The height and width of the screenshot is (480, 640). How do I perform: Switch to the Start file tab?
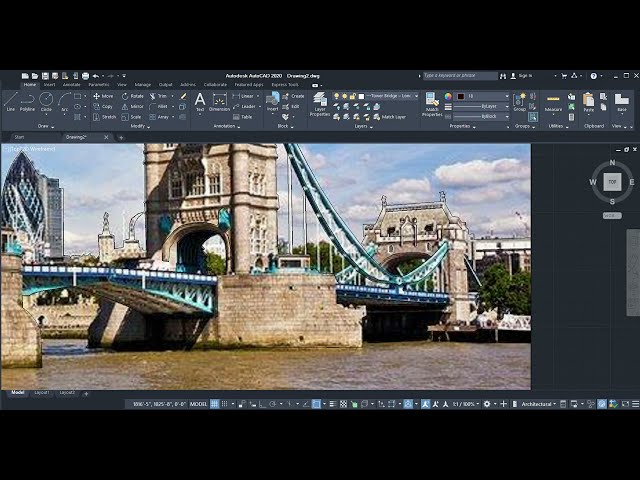click(x=19, y=137)
